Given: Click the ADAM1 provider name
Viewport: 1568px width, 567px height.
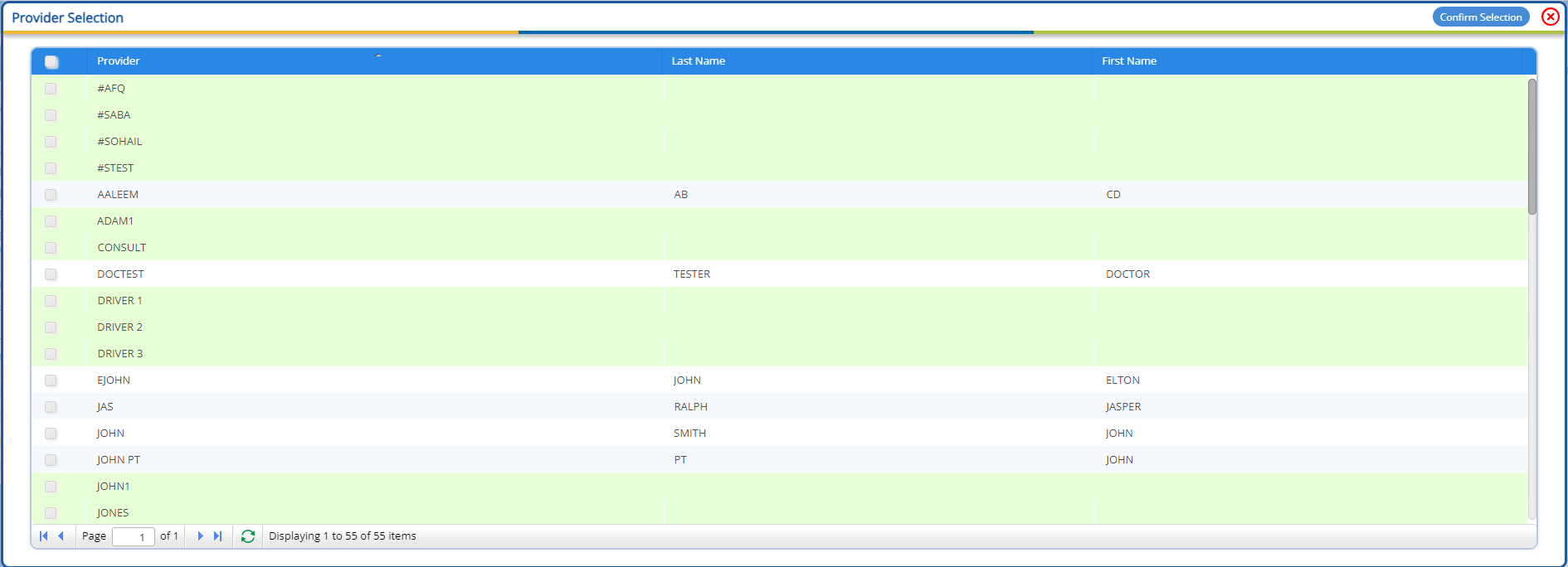Looking at the screenshot, I should (115, 221).
